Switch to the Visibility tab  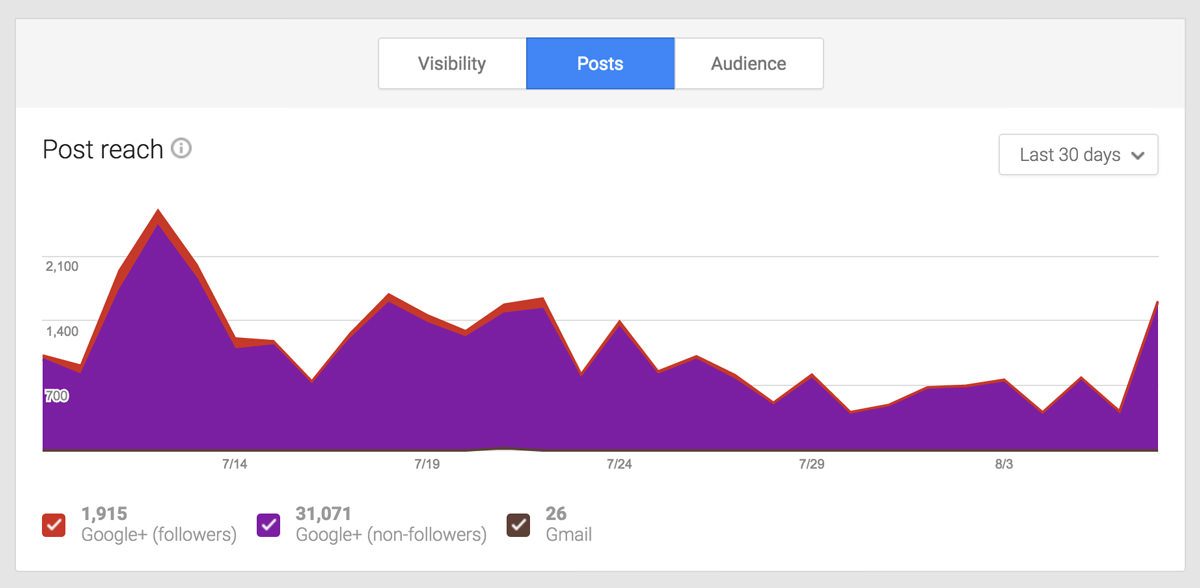[x=452, y=64]
